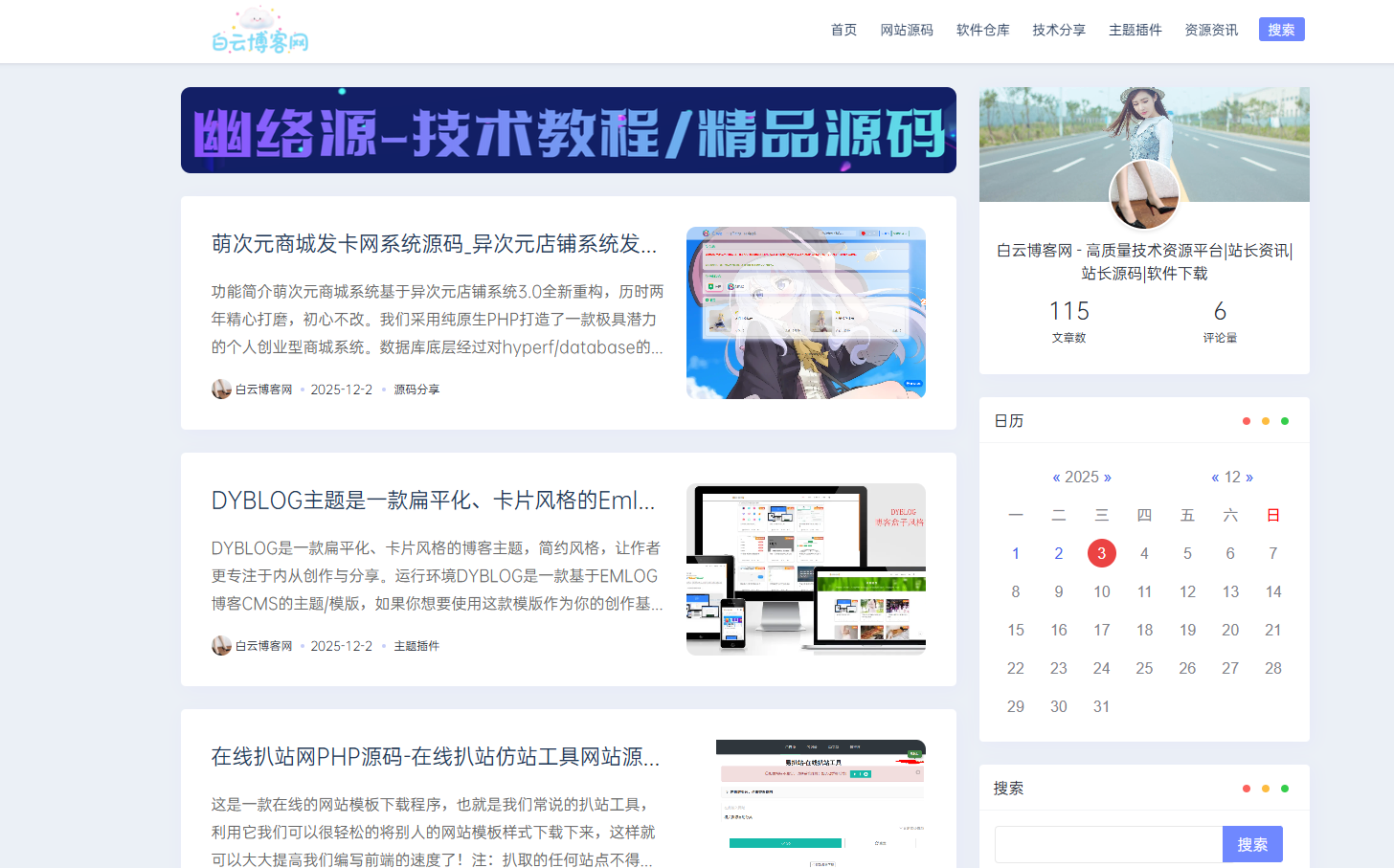The image size is (1394, 868).
Task: Open the 源码分享 category tag
Action: [416, 389]
